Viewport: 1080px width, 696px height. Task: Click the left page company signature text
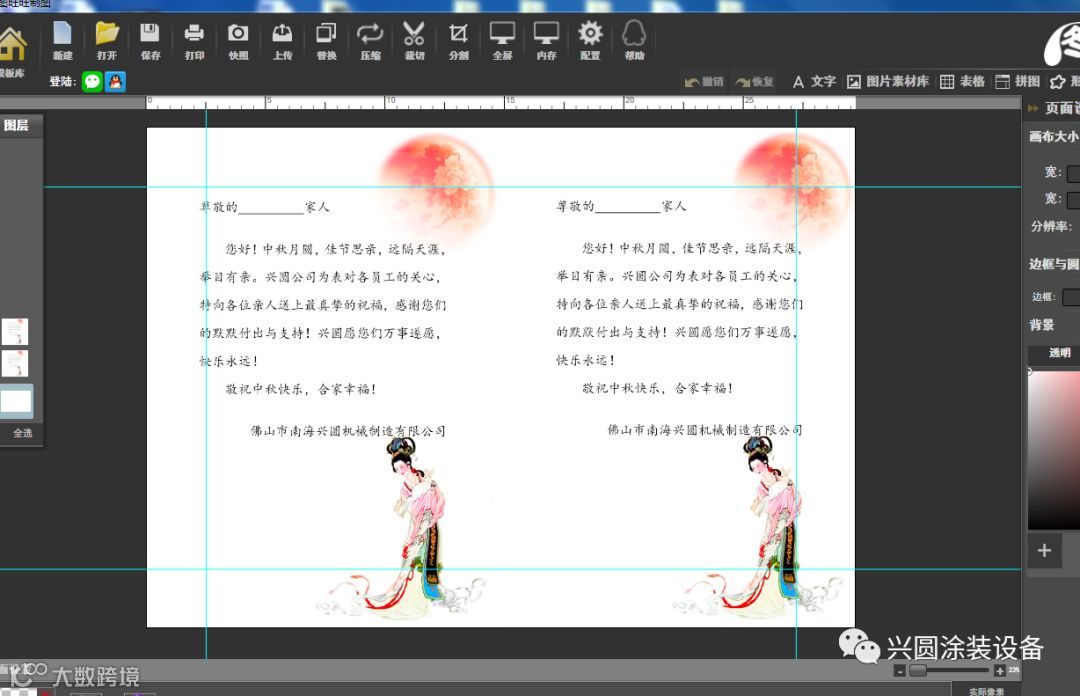coord(348,431)
